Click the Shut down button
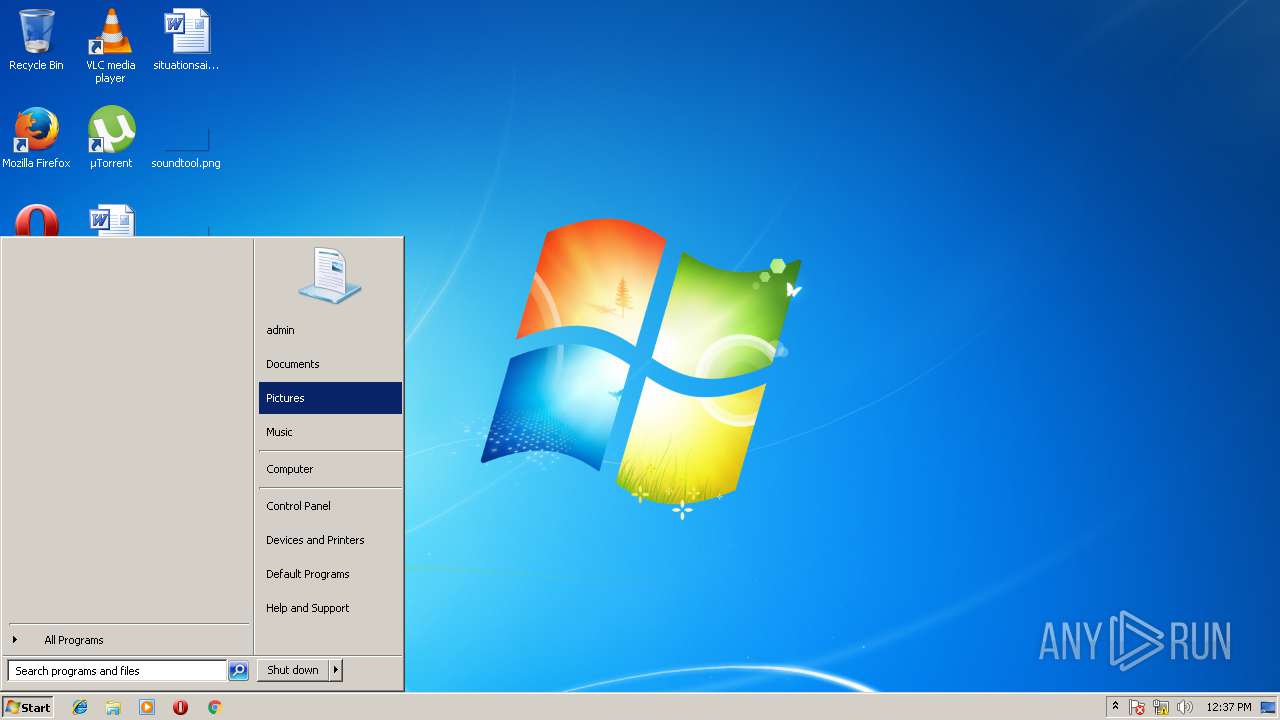The image size is (1280, 720). (x=293, y=670)
